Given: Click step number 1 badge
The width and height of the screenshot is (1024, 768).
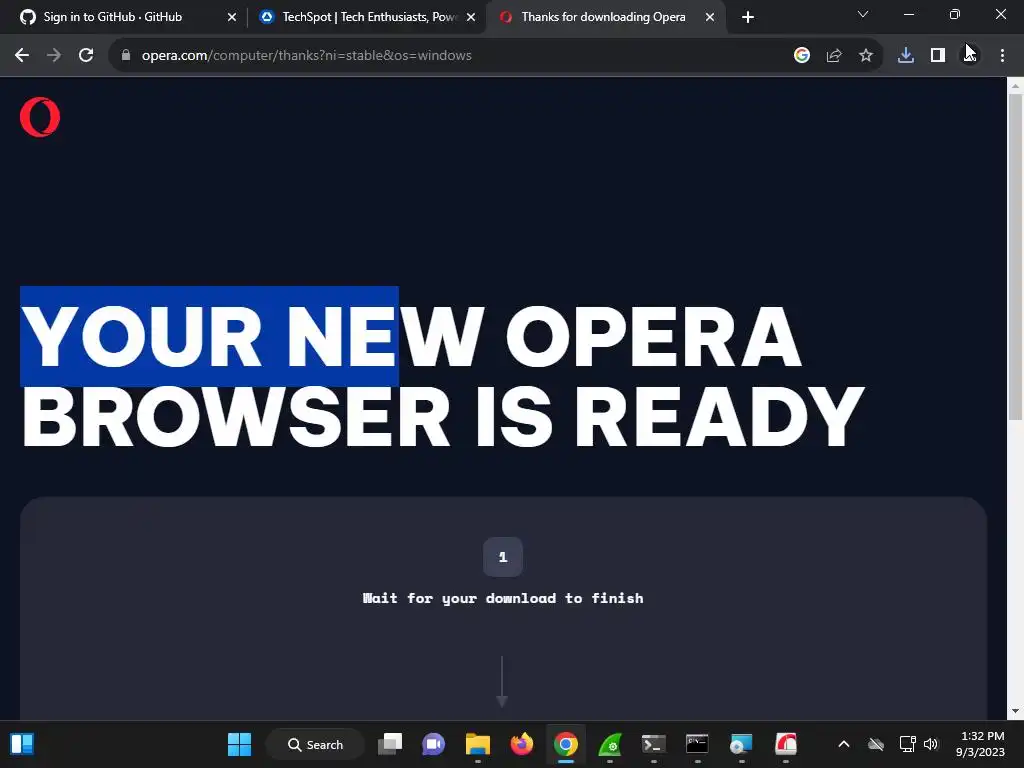Looking at the screenshot, I should (x=503, y=557).
